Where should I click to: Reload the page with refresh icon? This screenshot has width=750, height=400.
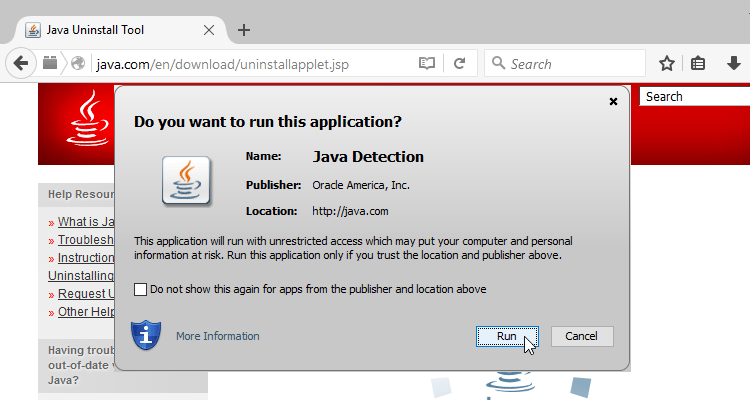(460, 63)
